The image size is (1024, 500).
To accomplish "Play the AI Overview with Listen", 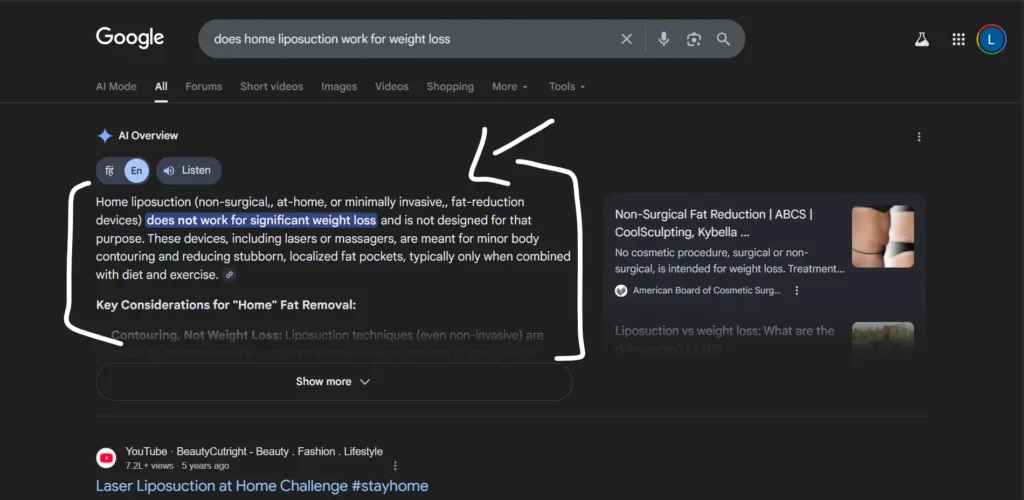I will coord(188,171).
